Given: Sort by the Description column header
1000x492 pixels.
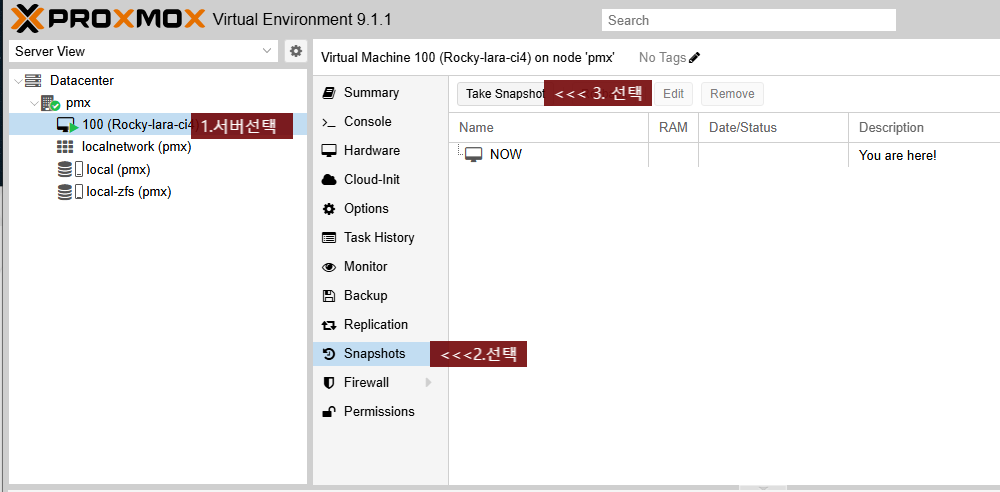Looking at the screenshot, I should [924, 128].
